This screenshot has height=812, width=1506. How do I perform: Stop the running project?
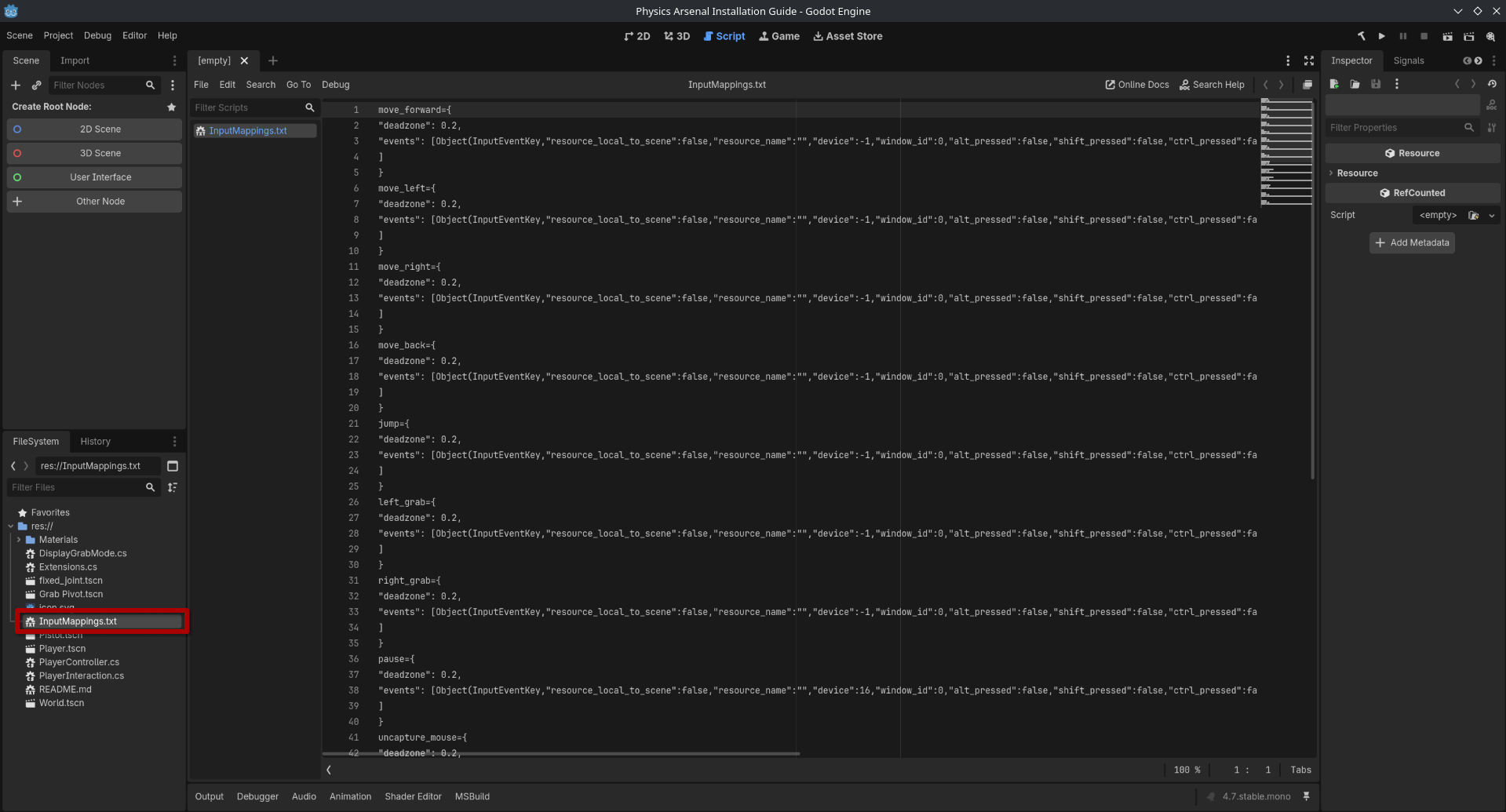coord(1424,36)
